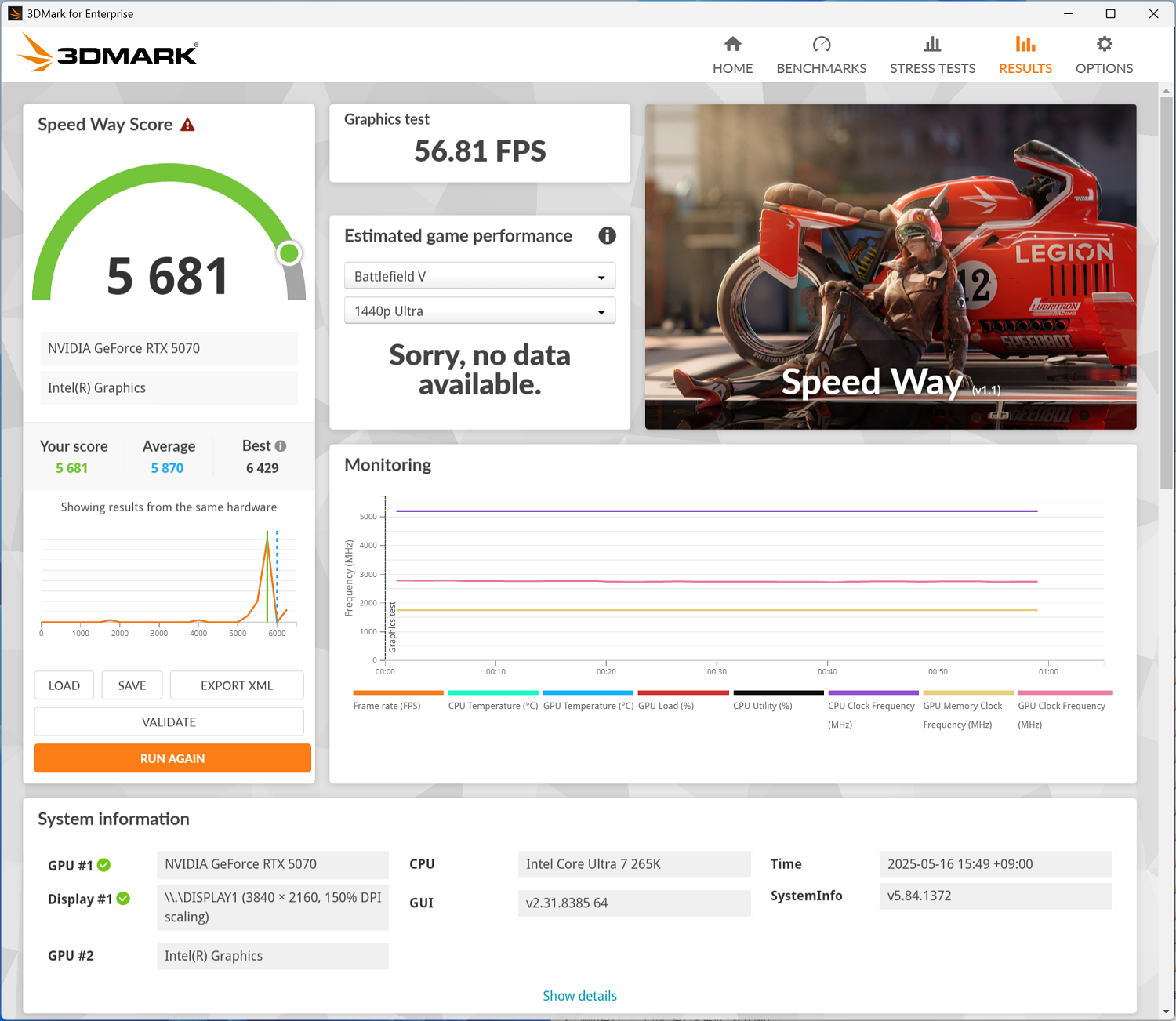The image size is (1176, 1021).
Task: Toggle the CPU Clock Frequency legend swatch
Action: click(873, 692)
